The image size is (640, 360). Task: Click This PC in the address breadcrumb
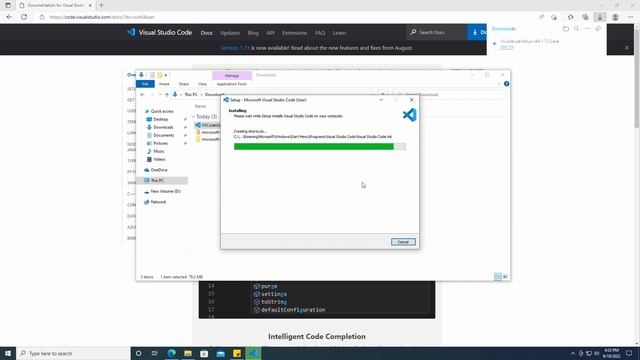[x=191, y=95]
